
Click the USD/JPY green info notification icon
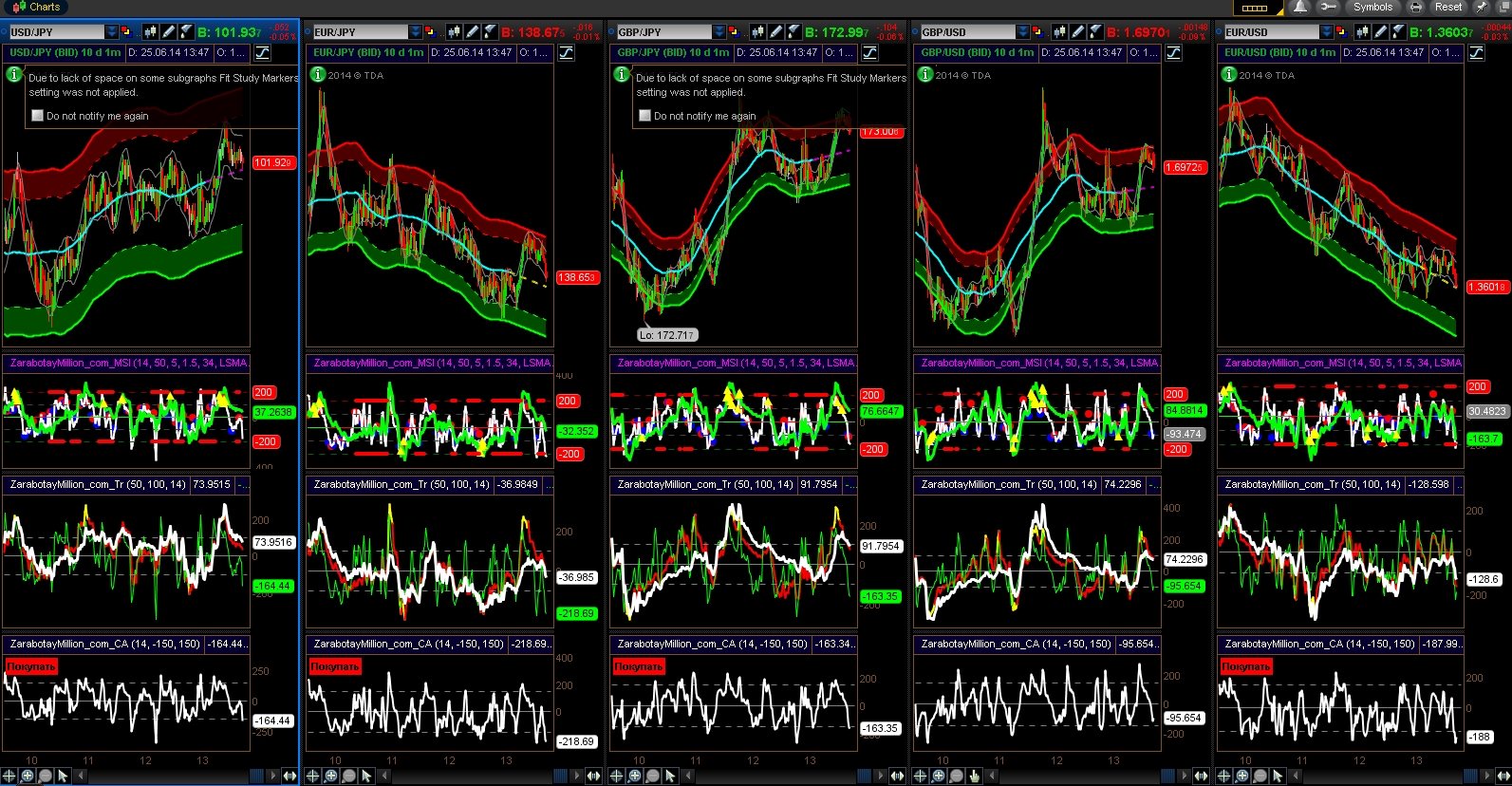[14, 74]
